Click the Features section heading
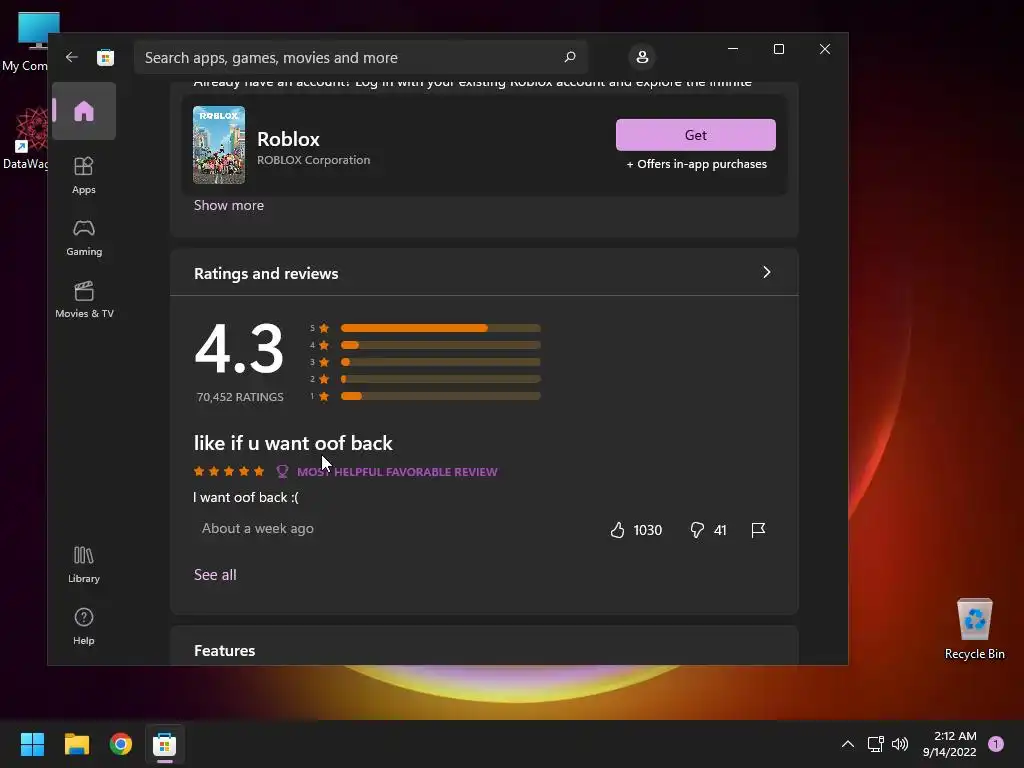The width and height of the screenshot is (1024, 768). pyautogui.click(x=224, y=650)
